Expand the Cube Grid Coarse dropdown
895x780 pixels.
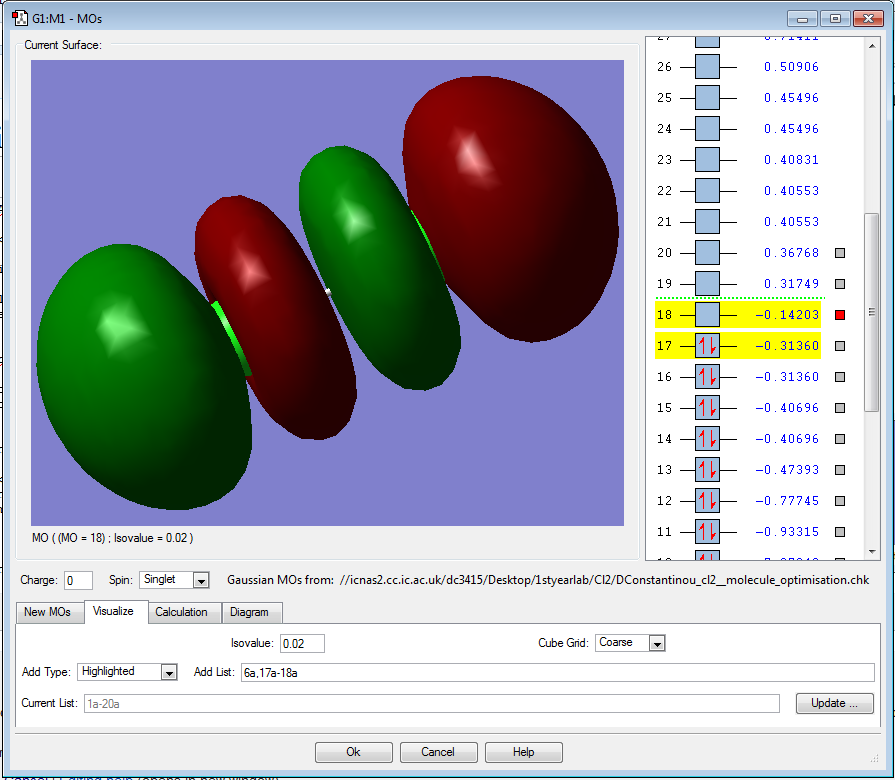(656, 643)
